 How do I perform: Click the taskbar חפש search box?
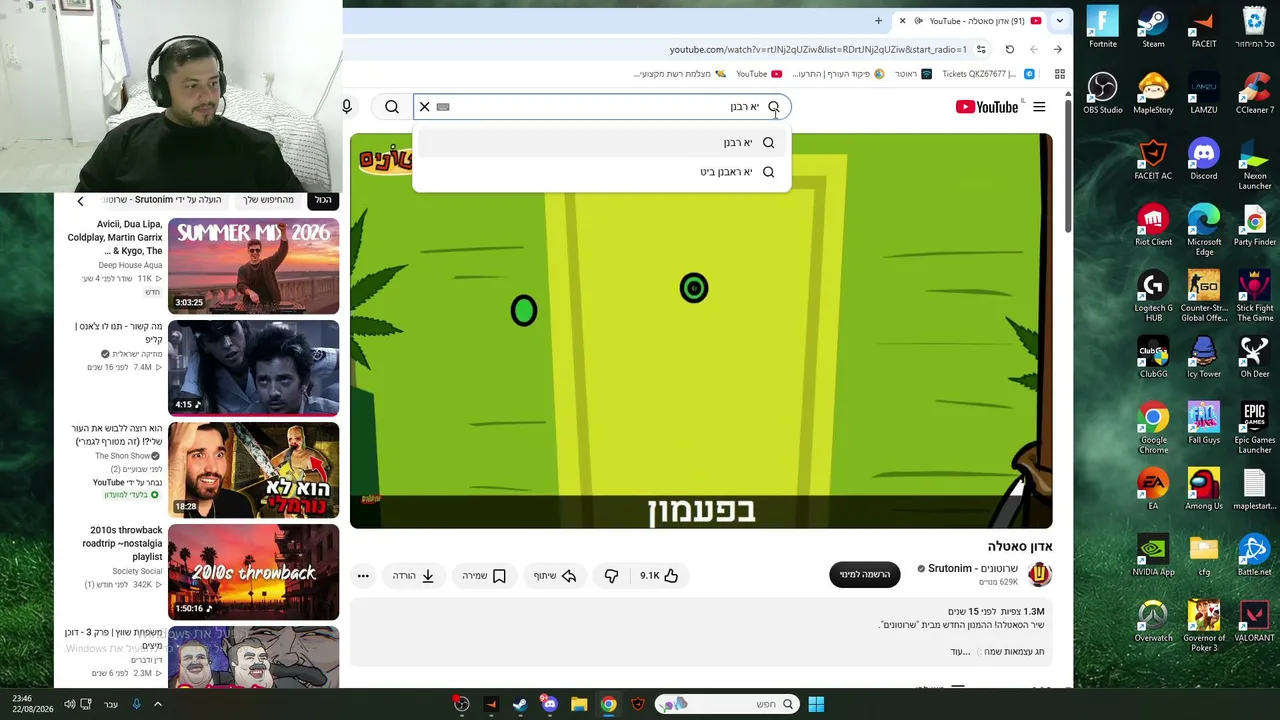click(727, 704)
